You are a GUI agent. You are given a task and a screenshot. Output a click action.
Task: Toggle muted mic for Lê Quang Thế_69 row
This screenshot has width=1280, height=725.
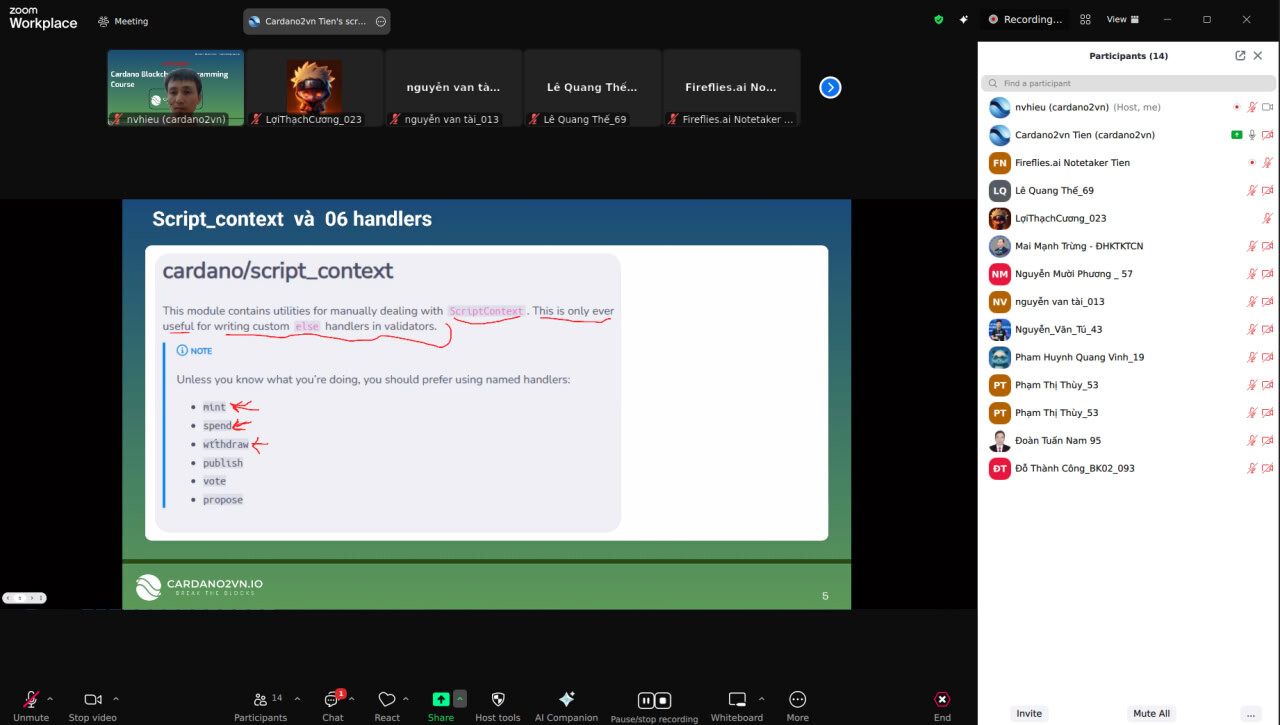click(1251, 190)
